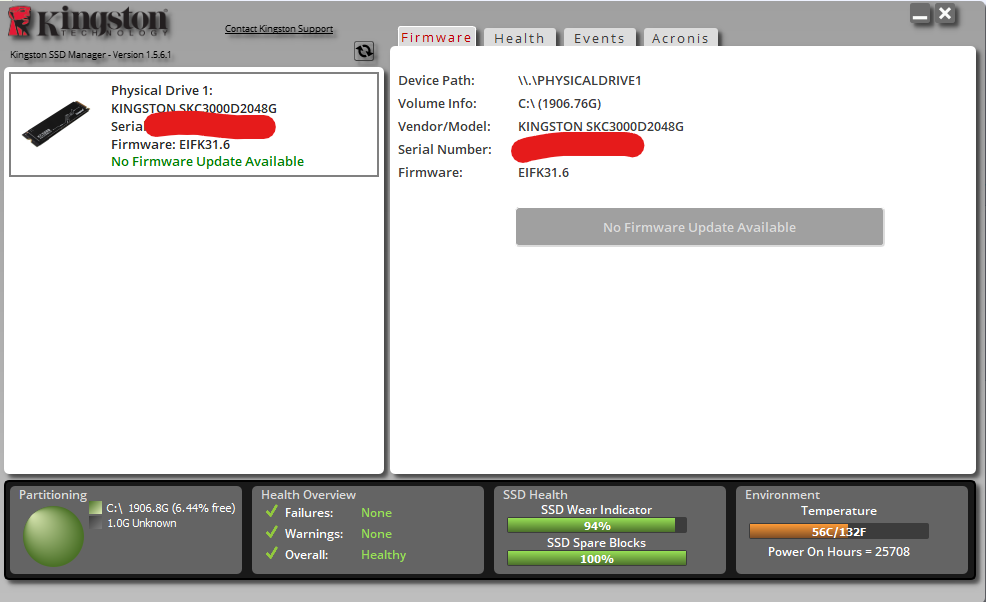Click the Vendor/Model value in firmware panel
Screen dimensions: 986x602
[x=601, y=126]
